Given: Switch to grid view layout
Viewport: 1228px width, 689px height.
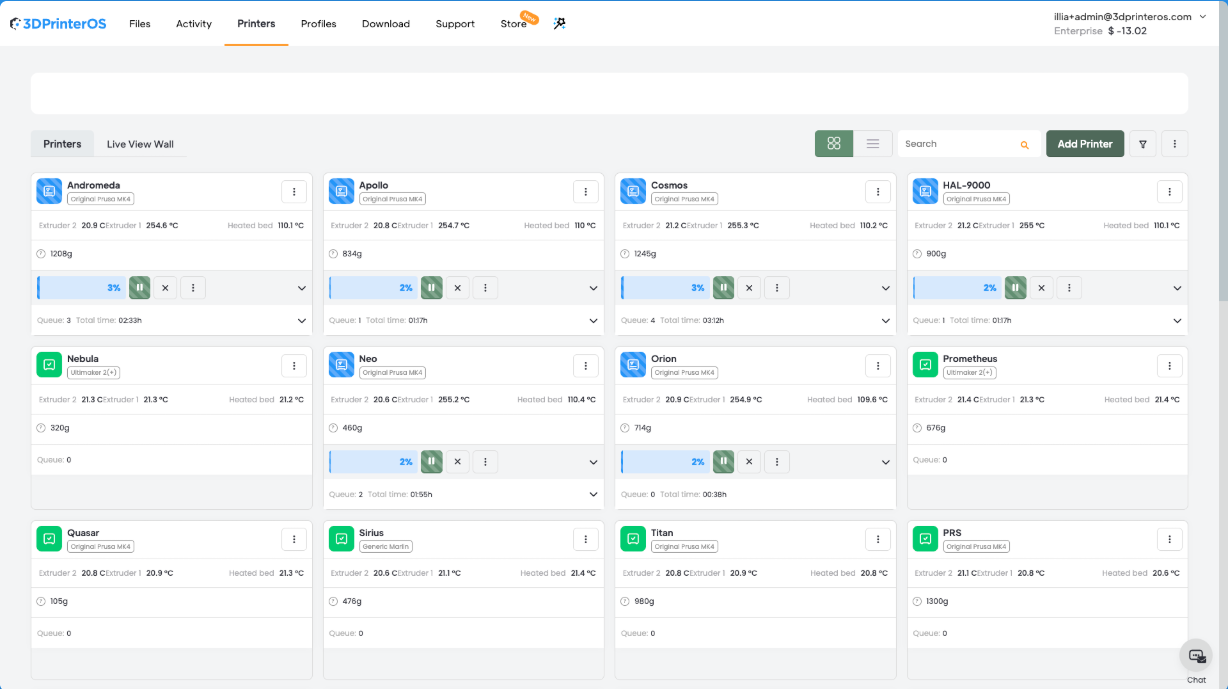Looking at the screenshot, I should pyautogui.click(x=834, y=144).
